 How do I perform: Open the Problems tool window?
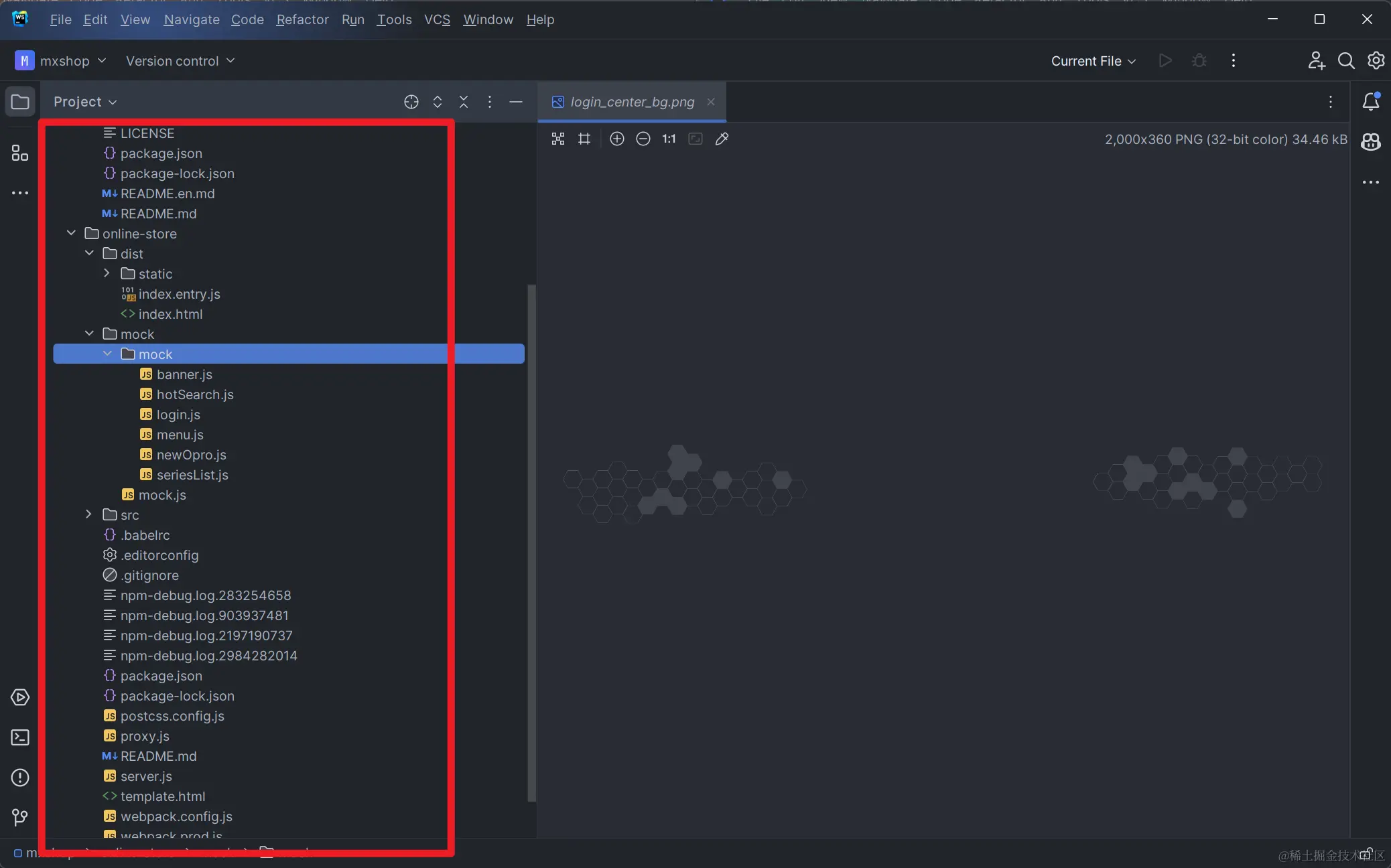click(x=20, y=778)
